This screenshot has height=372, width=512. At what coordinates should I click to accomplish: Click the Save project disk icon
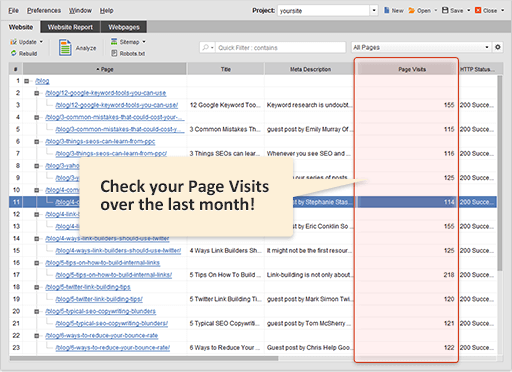pos(445,10)
